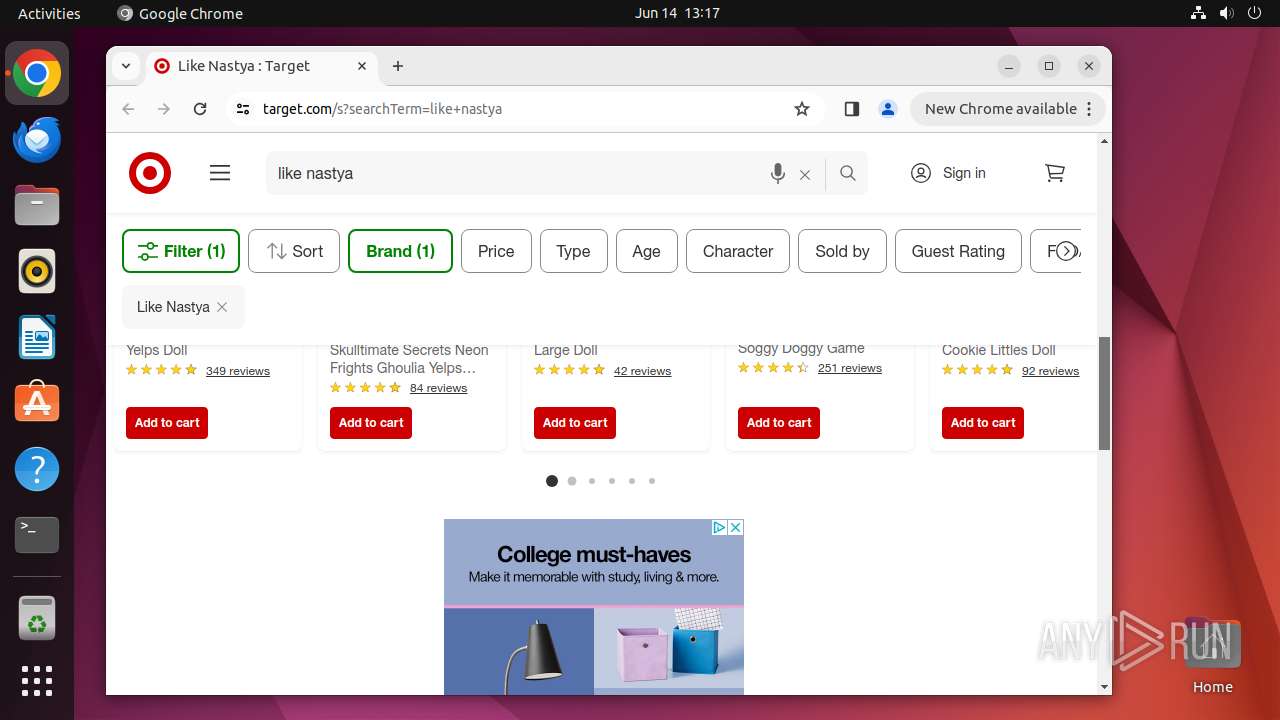
Task: Open Terminal from dock
Action: tap(37, 535)
